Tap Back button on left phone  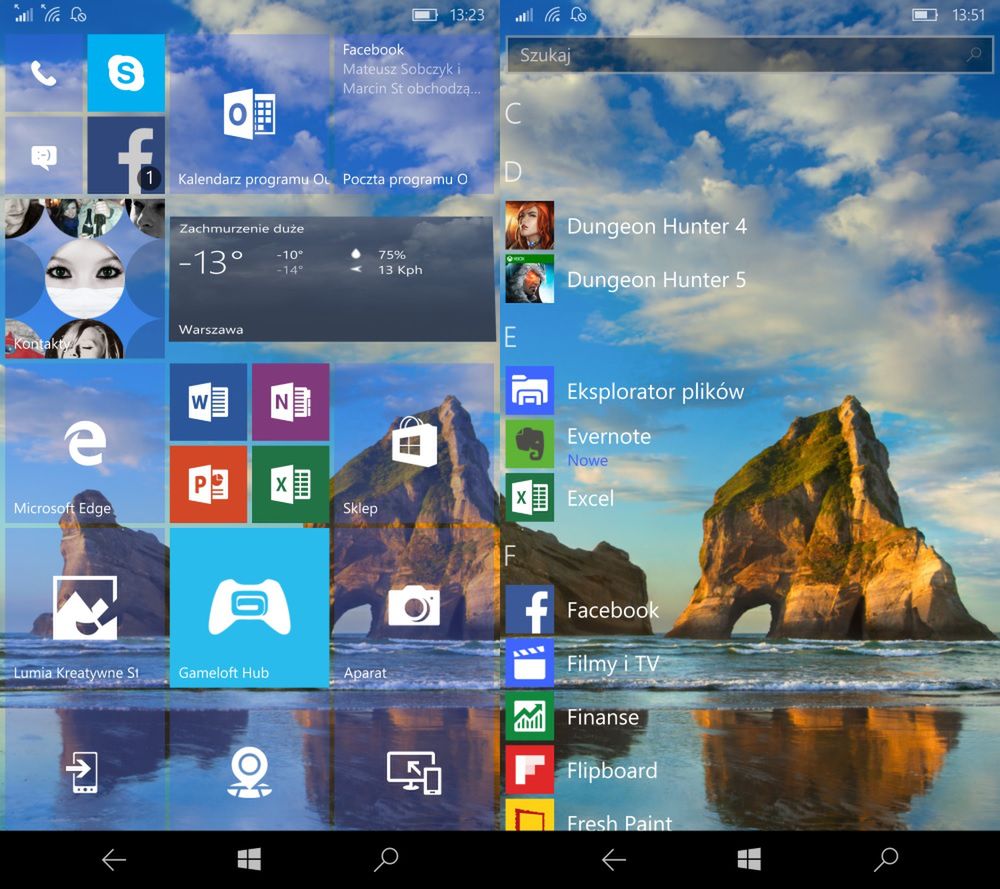coord(114,860)
